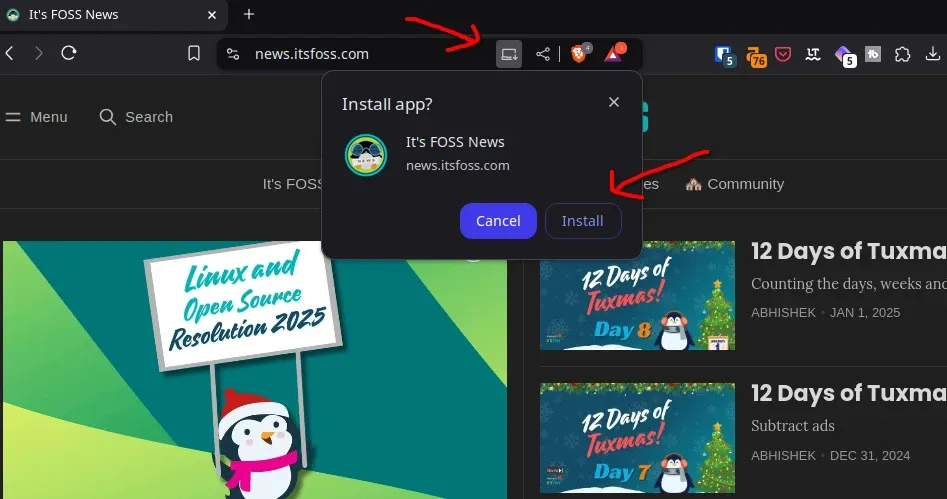Go back to previous page

pyautogui.click(x=10, y=53)
